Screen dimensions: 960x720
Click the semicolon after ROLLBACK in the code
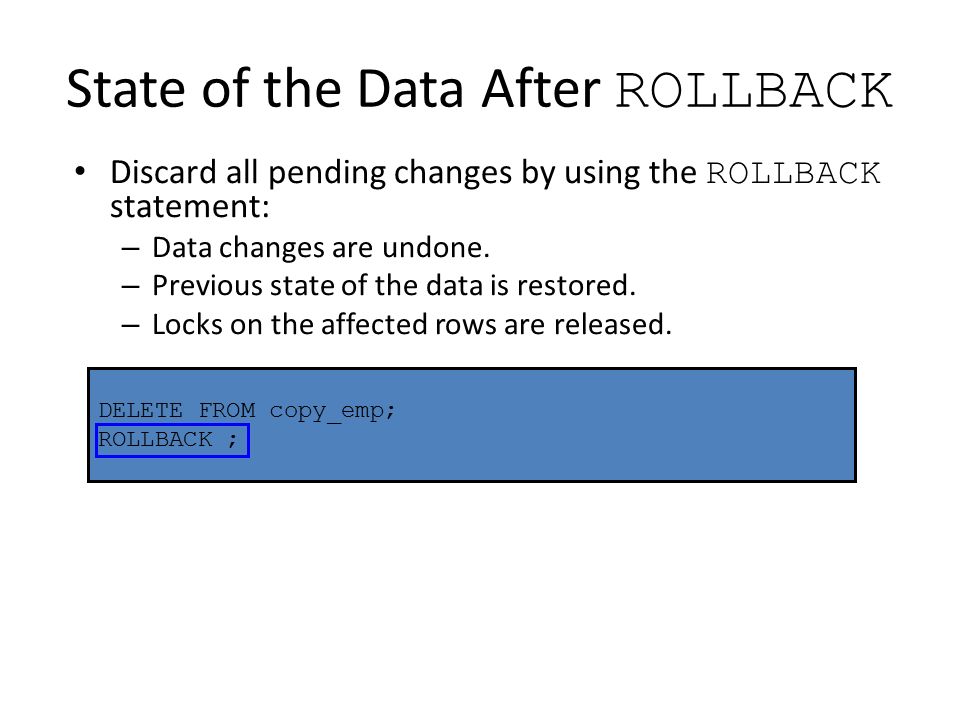tap(232, 440)
